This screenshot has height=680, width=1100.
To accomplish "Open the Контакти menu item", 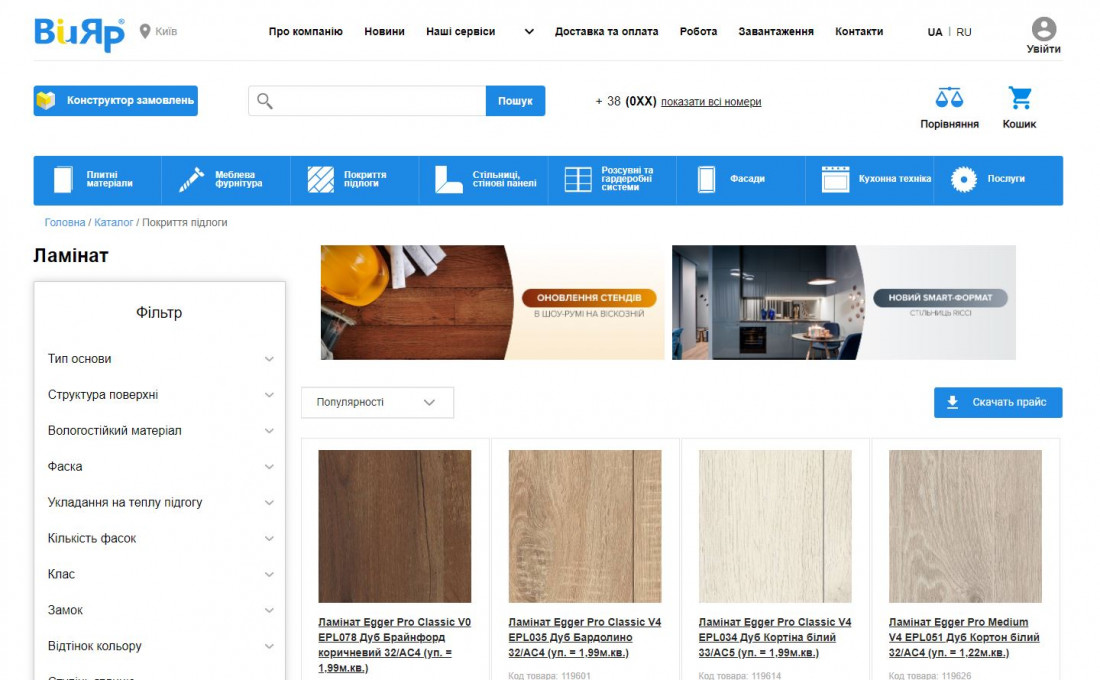I will 859,32.
